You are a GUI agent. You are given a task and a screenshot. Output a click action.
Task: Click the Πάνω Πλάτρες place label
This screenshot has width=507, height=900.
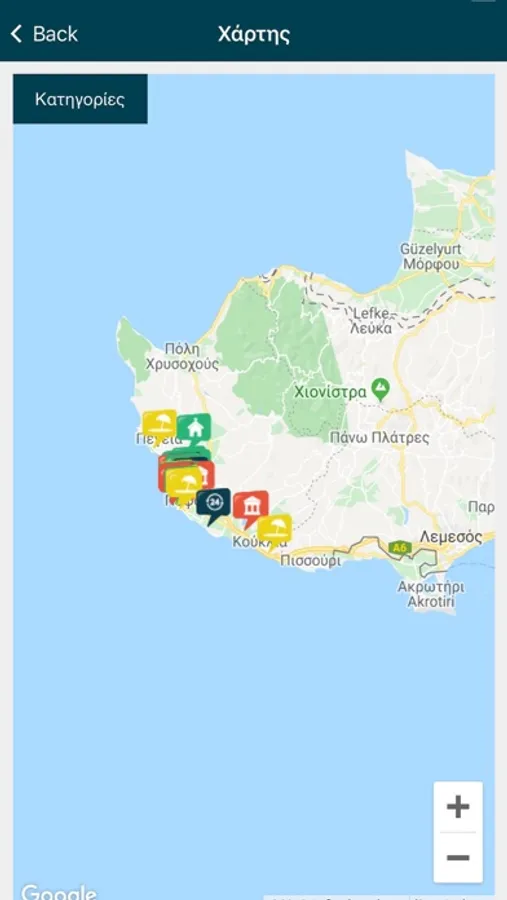click(x=380, y=437)
